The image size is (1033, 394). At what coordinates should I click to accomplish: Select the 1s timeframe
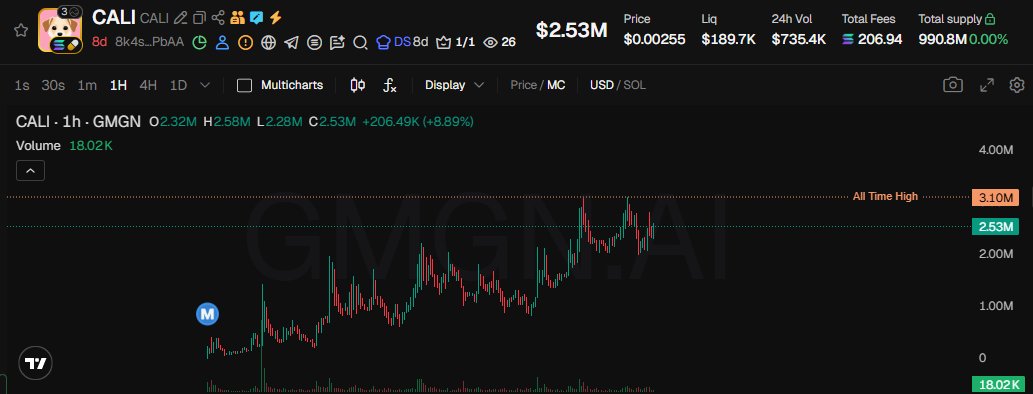22,85
